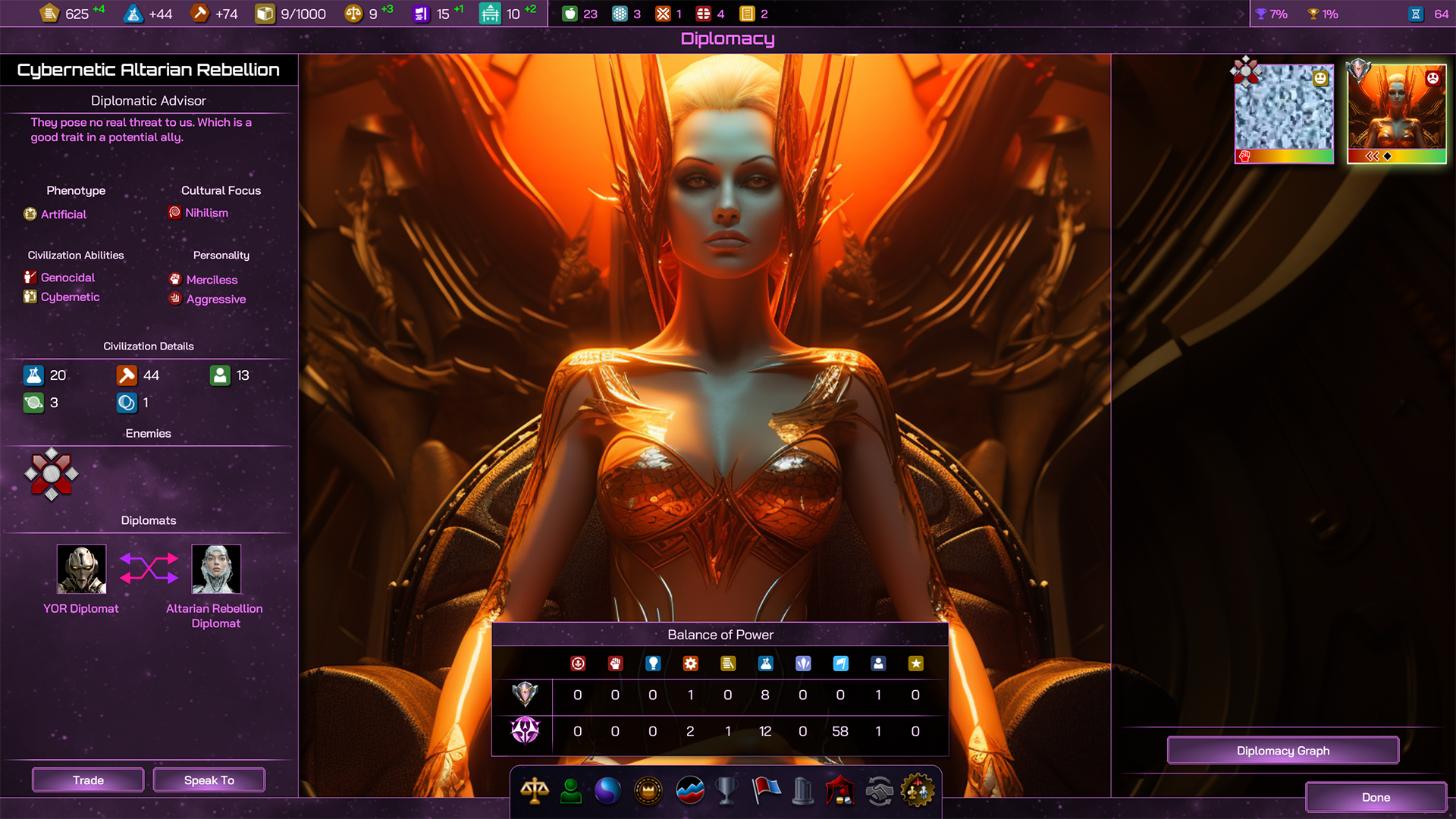Open the red tent bazaar icon
Image resolution: width=1456 pixels, height=819 pixels.
(x=840, y=791)
